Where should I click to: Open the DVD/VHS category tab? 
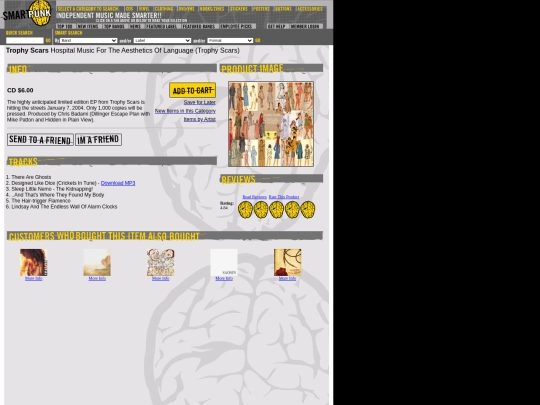pyautogui.click(x=186, y=9)
